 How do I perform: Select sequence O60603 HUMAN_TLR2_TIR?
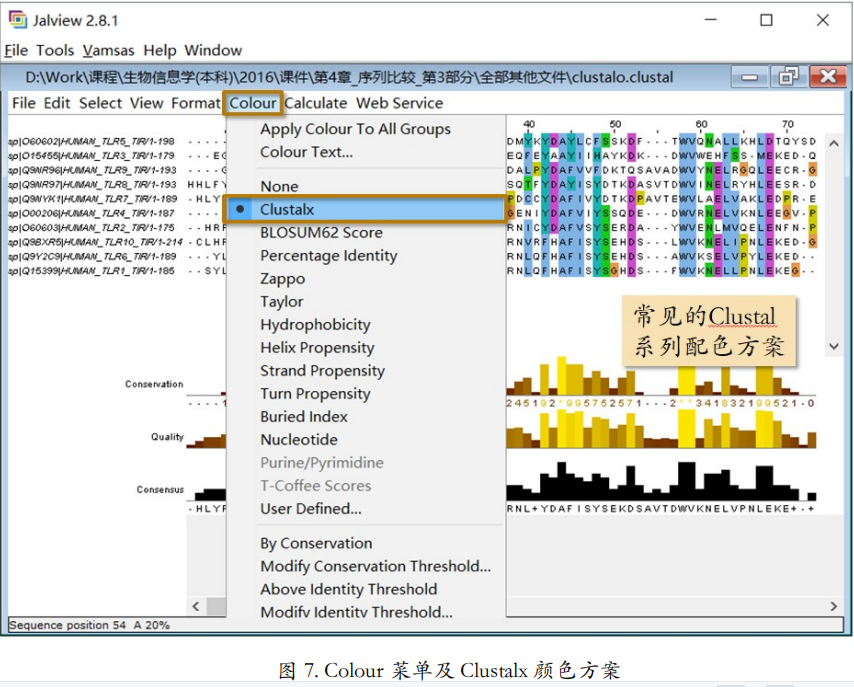[x=92, y=228]
